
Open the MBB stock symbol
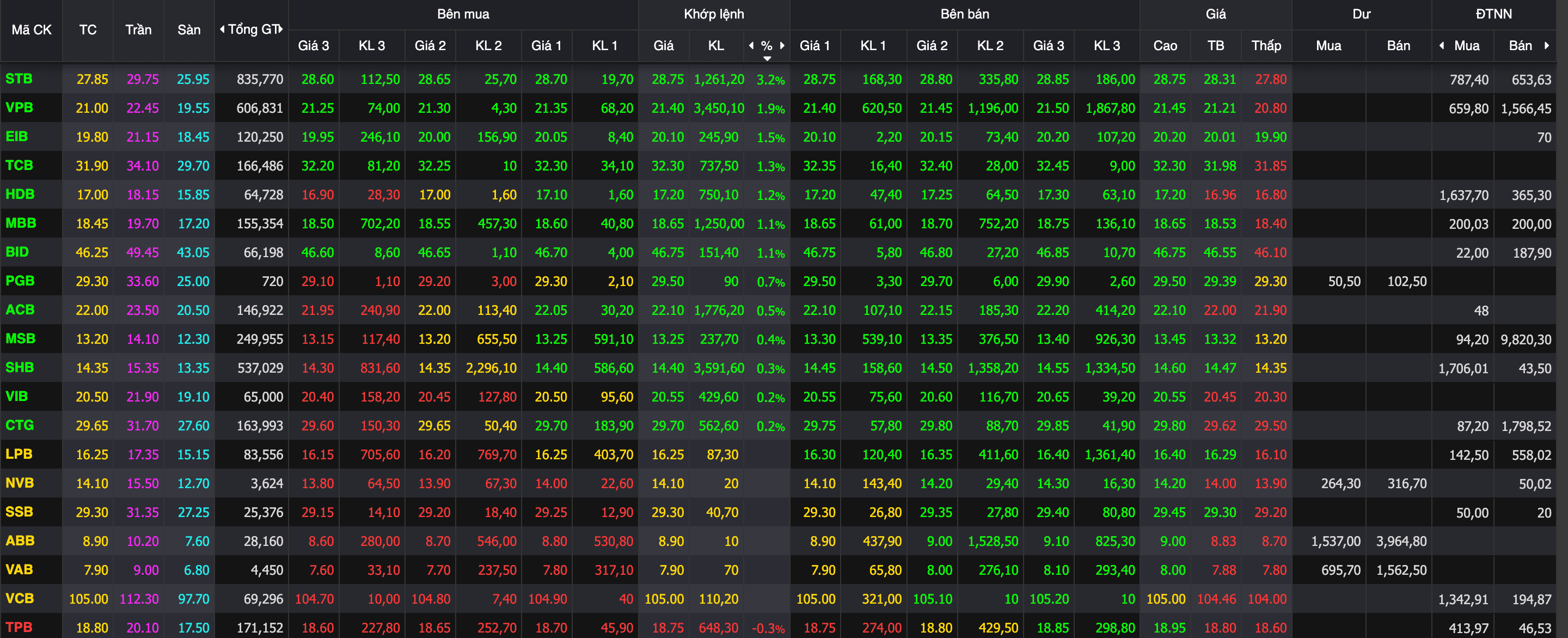point(21,223)
